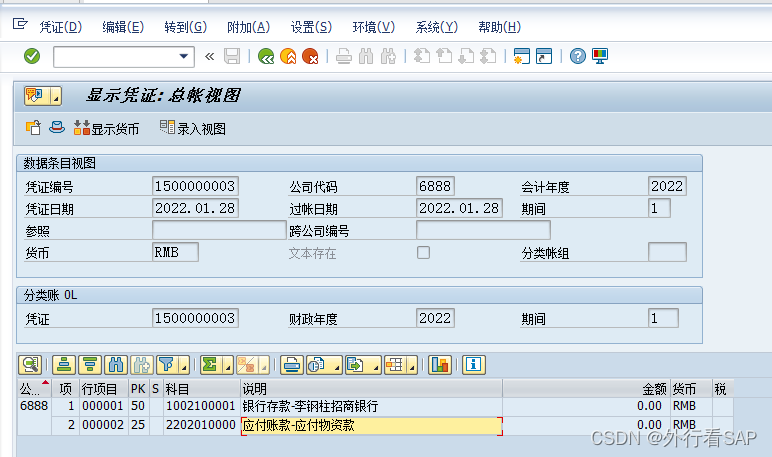Click the 显示货币 button

pos(106,129)
